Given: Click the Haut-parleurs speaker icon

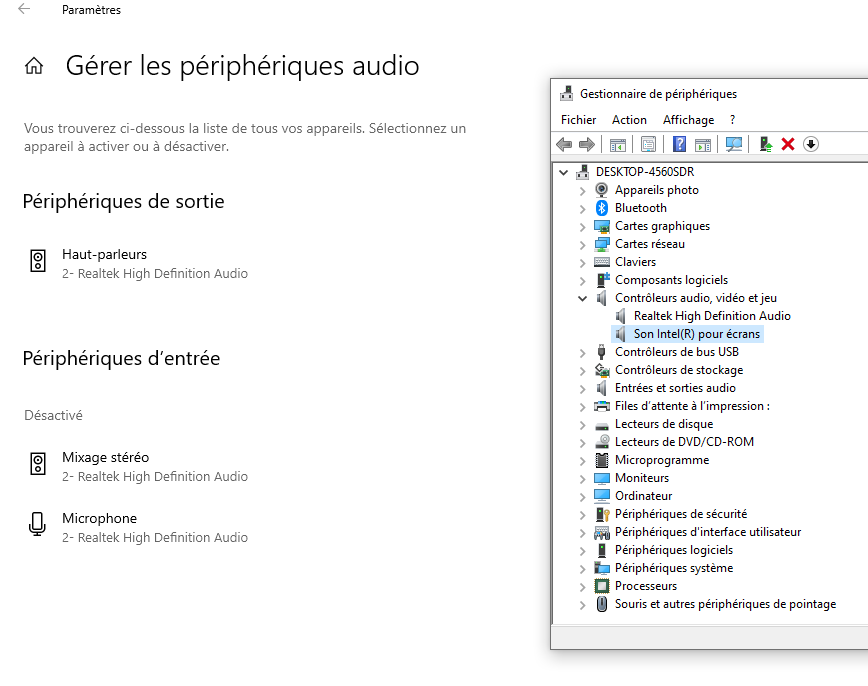Looking at the screenshot, I should (38, 261).
